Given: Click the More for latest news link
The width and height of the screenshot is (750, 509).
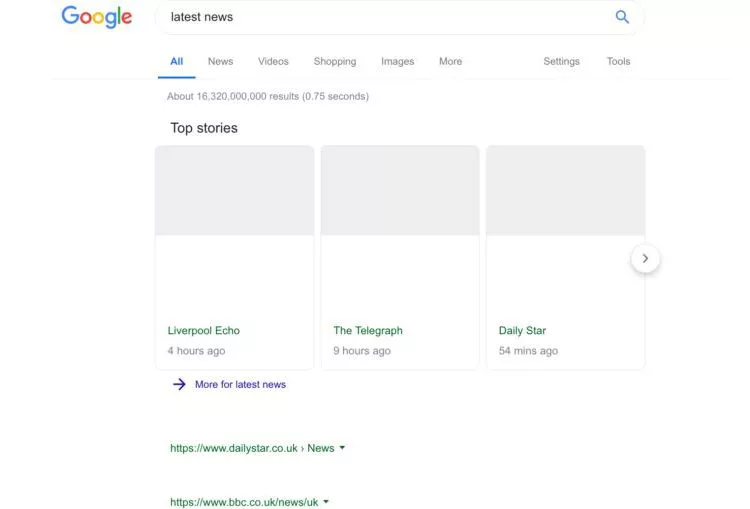Looking at the screenshot, I should point(240,384).
